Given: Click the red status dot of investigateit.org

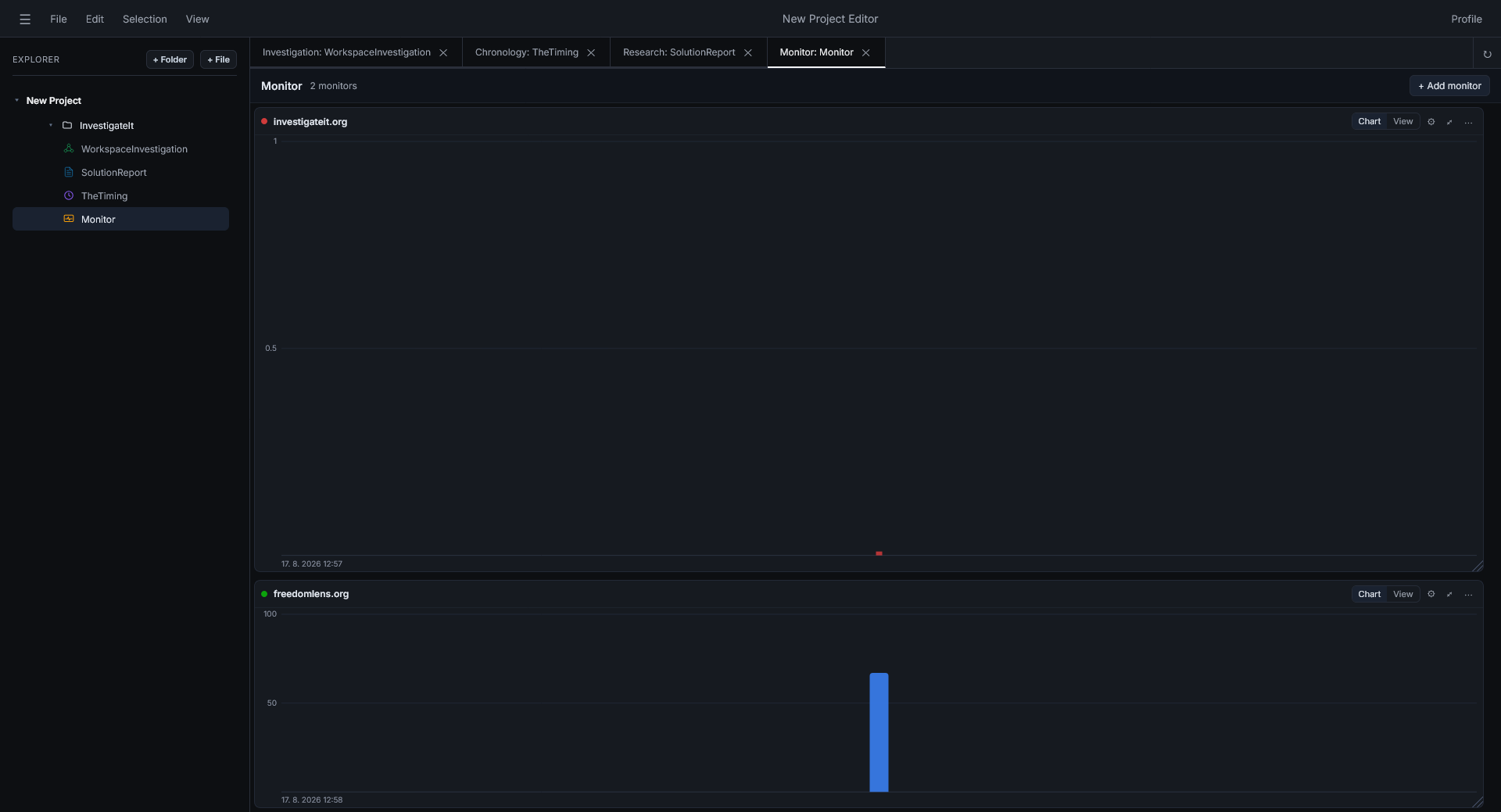Looking at the screenshot, I should click(264, 121).
